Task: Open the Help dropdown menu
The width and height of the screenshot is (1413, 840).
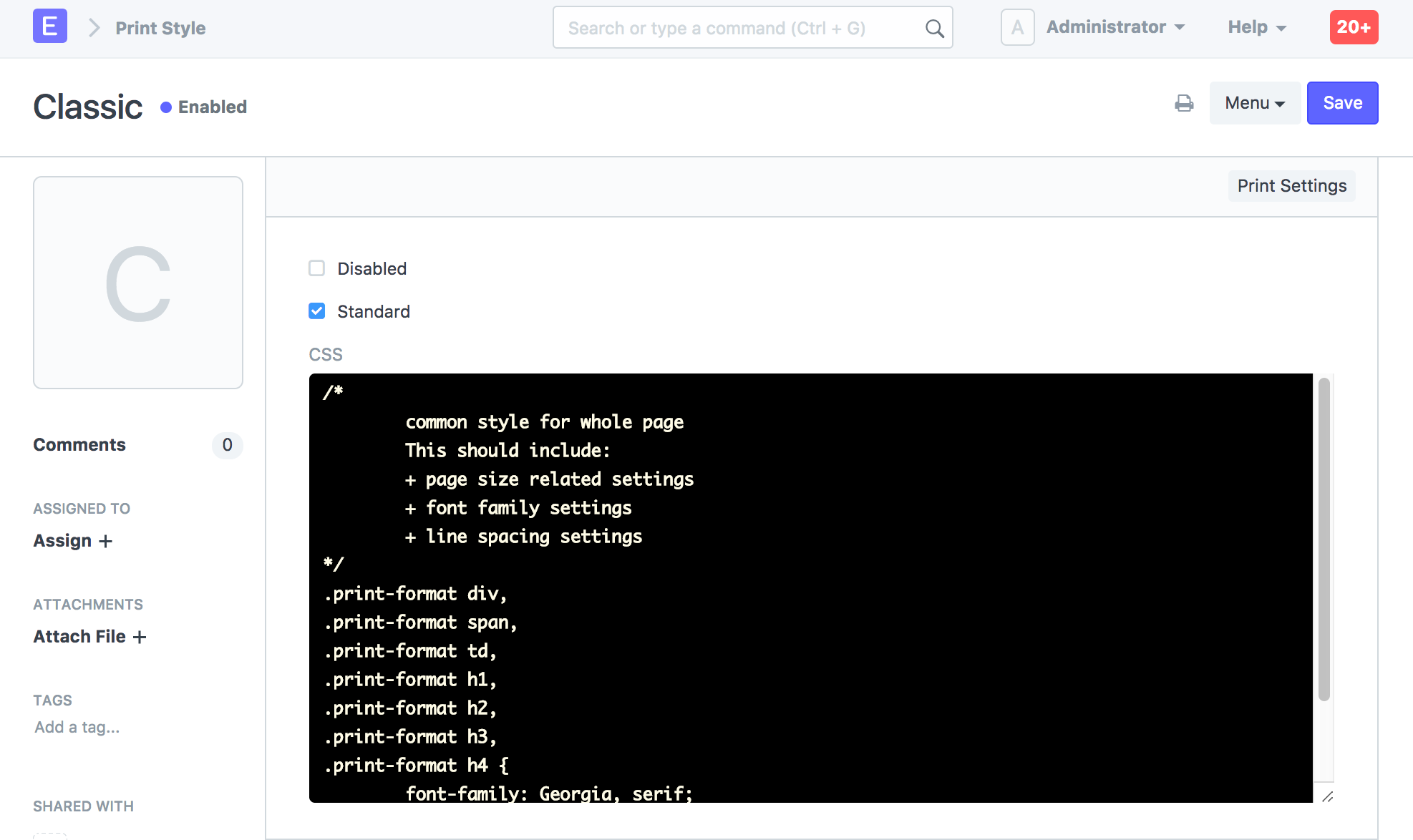Action: pyautogui.click(x=1257, y=27)
